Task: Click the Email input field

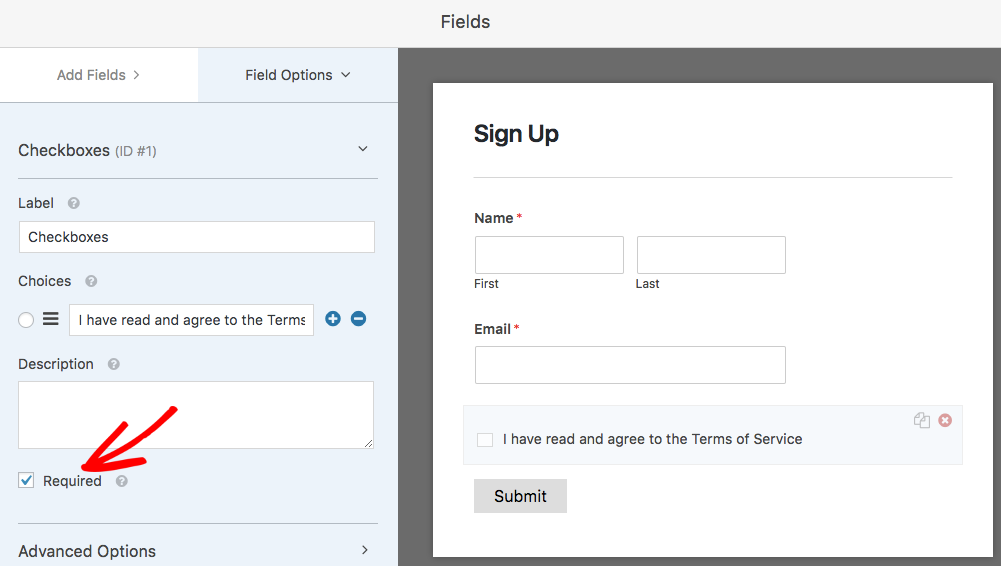Action: 630,365
